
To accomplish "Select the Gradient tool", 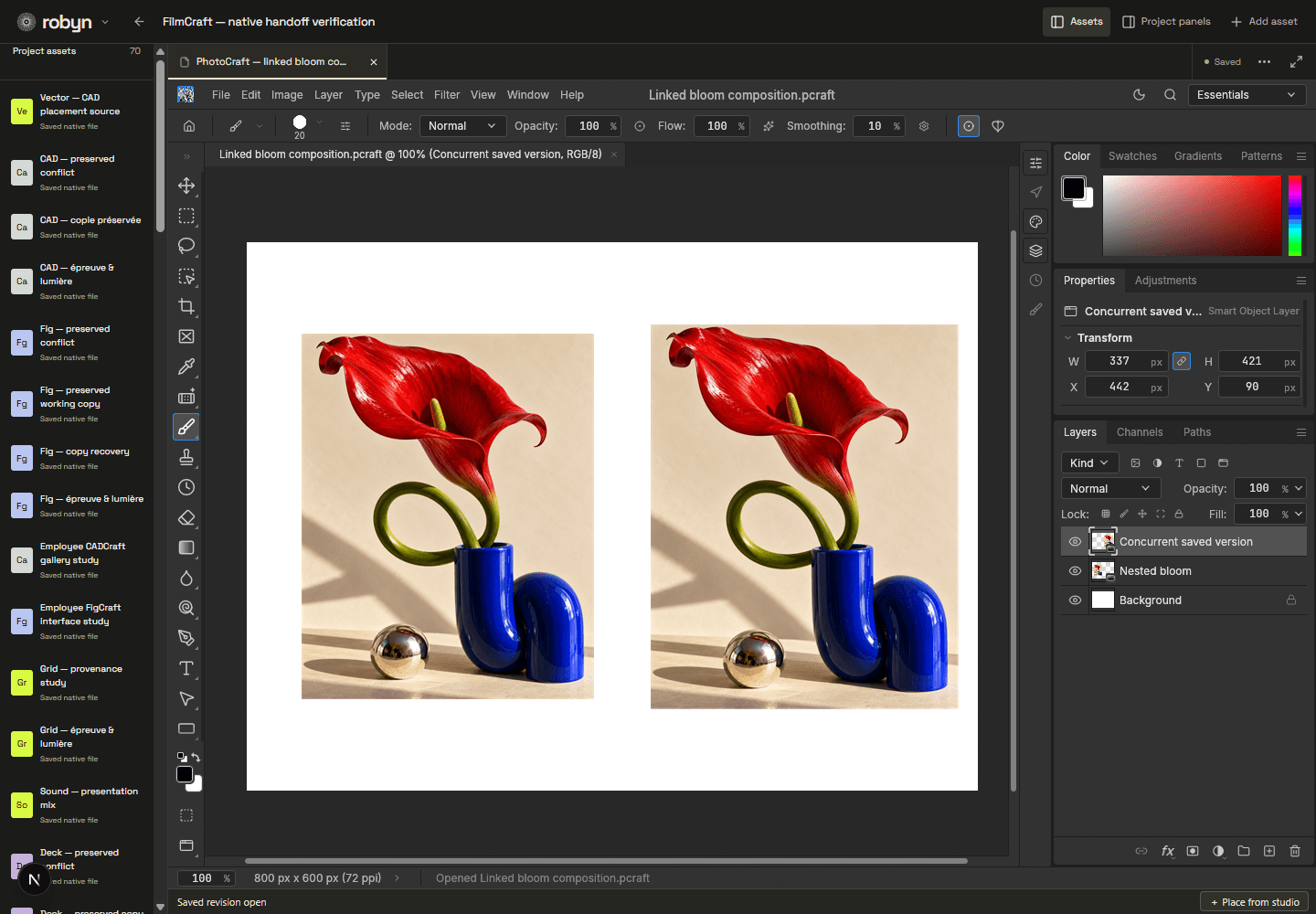I will point(186,547).
